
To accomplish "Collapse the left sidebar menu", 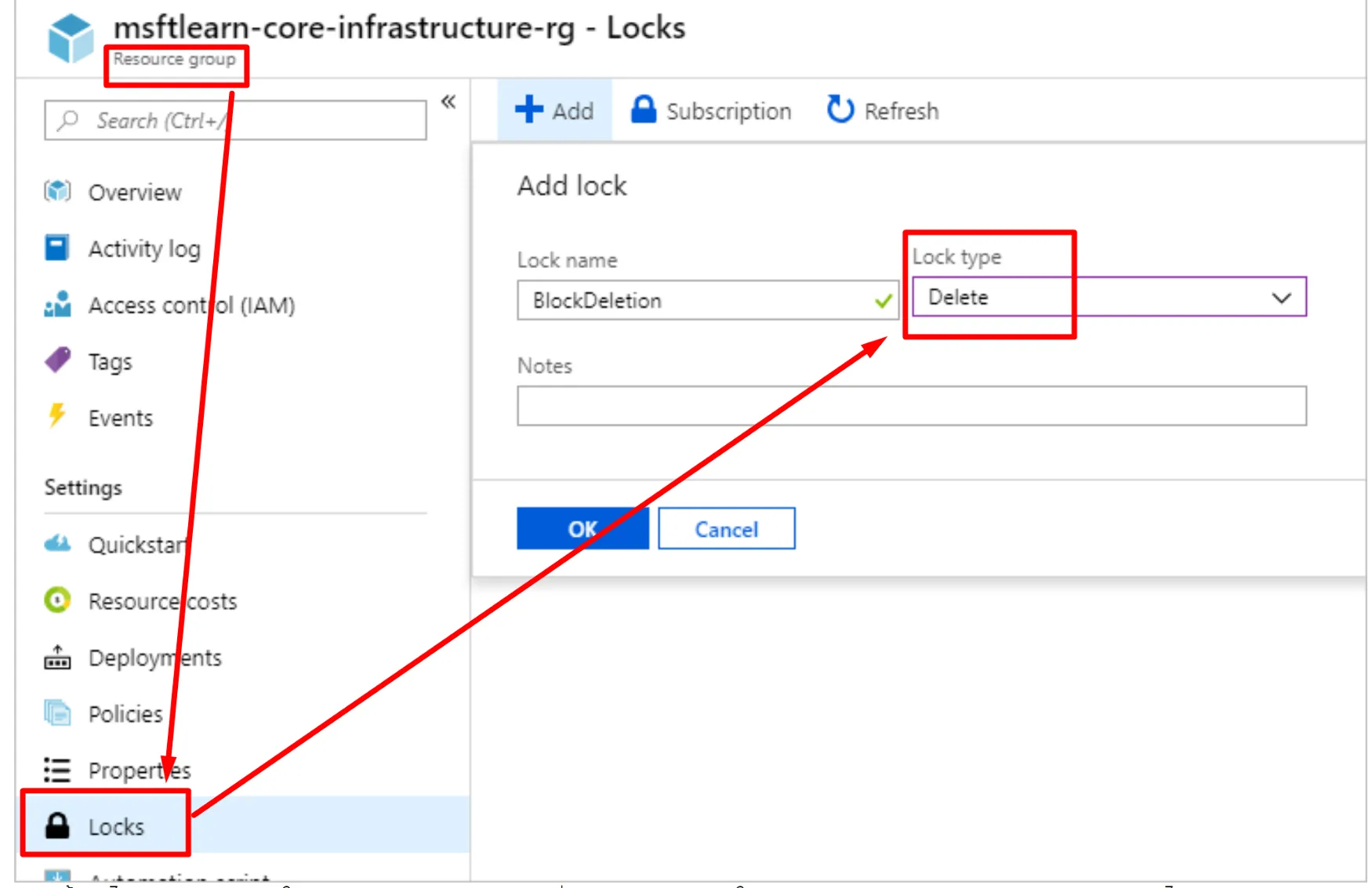I will tap(448, 102).
